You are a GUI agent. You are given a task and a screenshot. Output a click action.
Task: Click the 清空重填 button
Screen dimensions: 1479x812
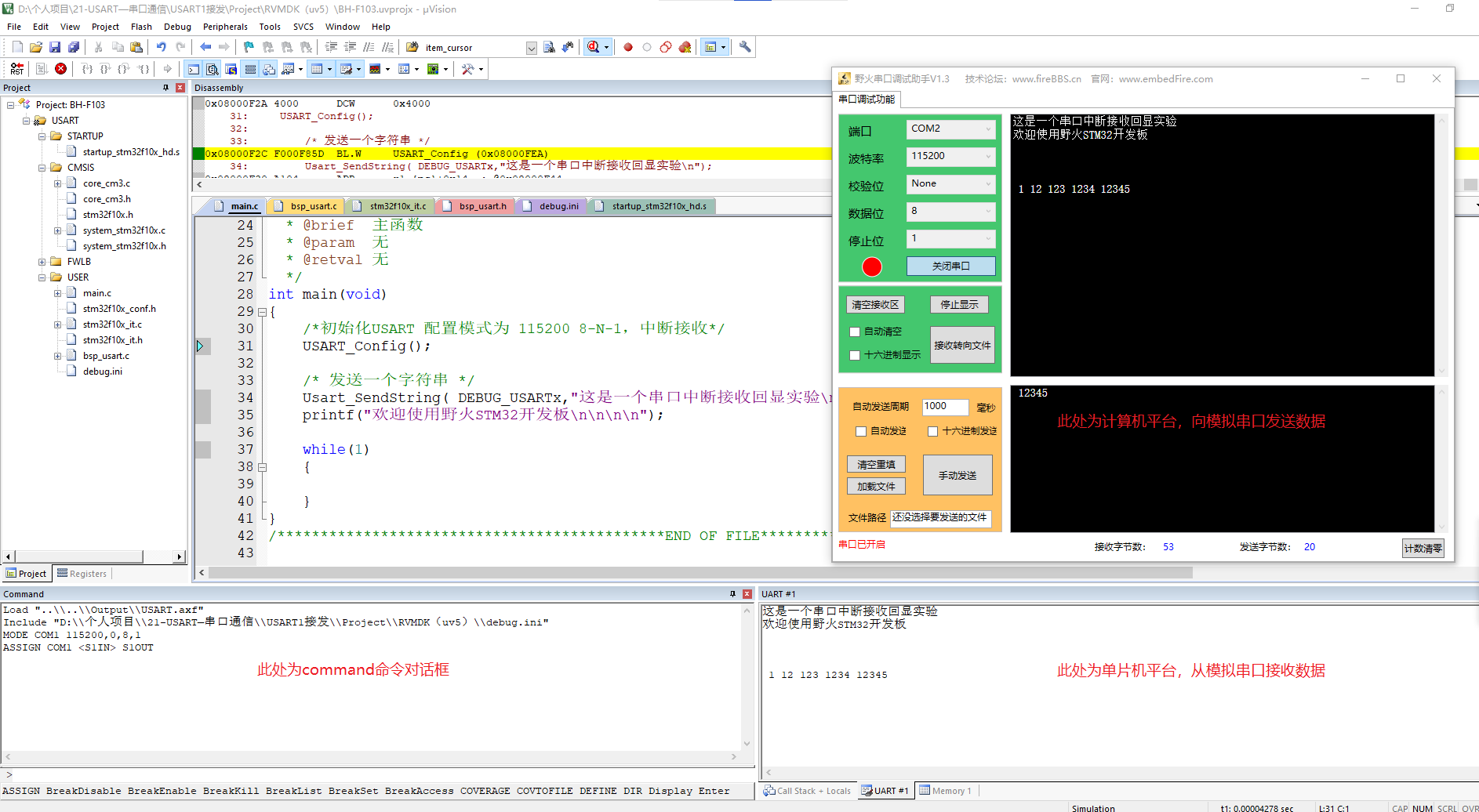876,465
